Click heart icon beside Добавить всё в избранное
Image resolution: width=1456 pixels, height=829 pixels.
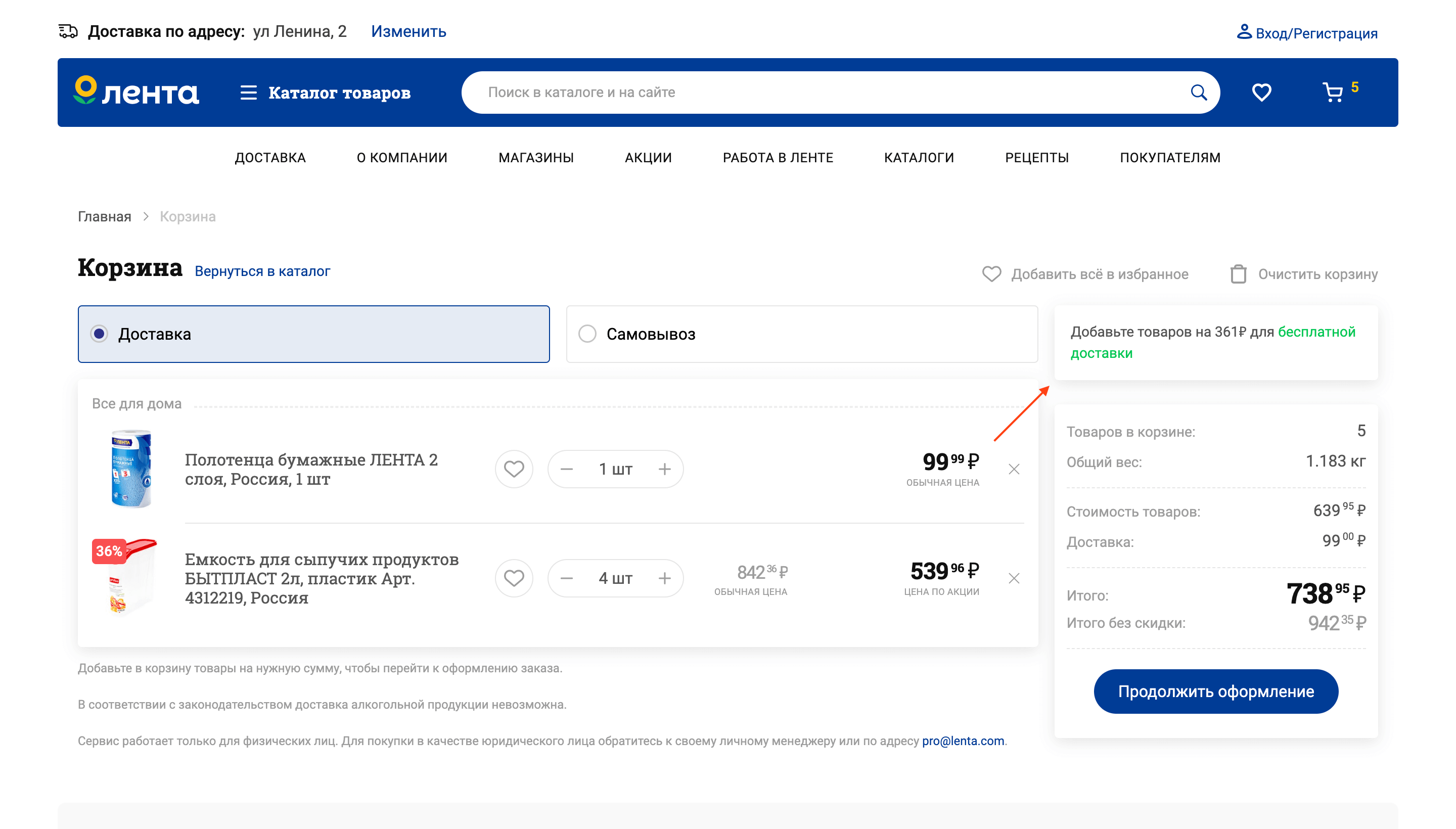[991, 274]
